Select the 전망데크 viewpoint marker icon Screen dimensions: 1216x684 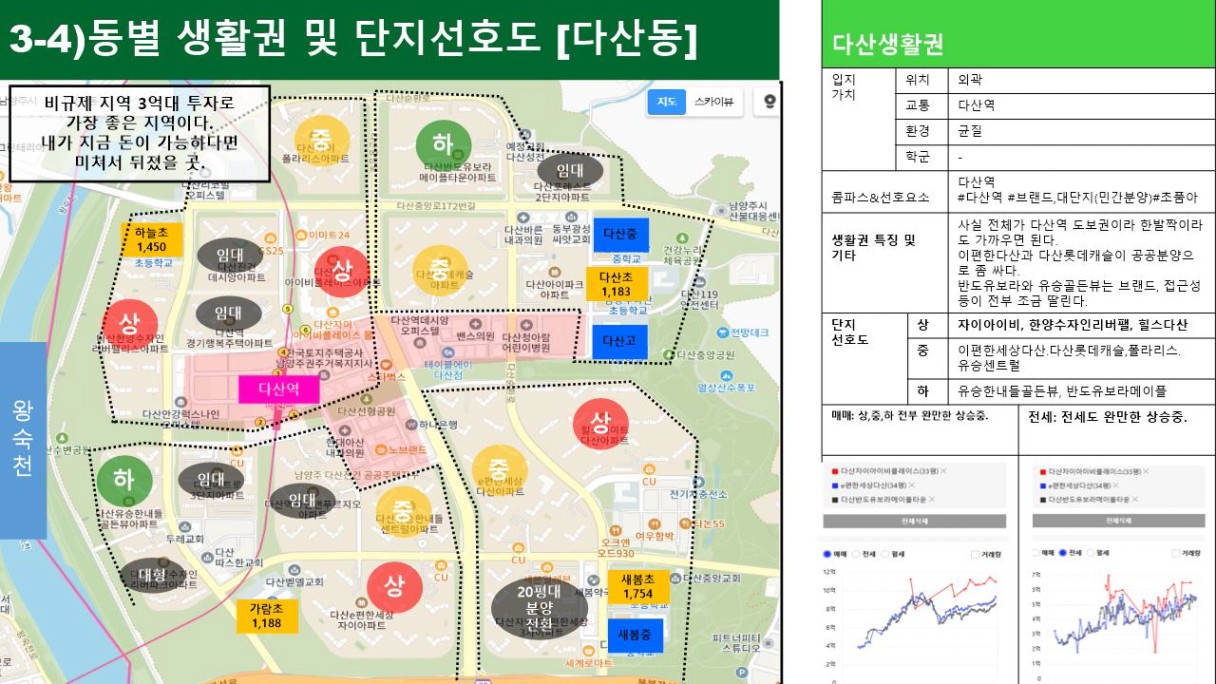click(x=723, y=332)
